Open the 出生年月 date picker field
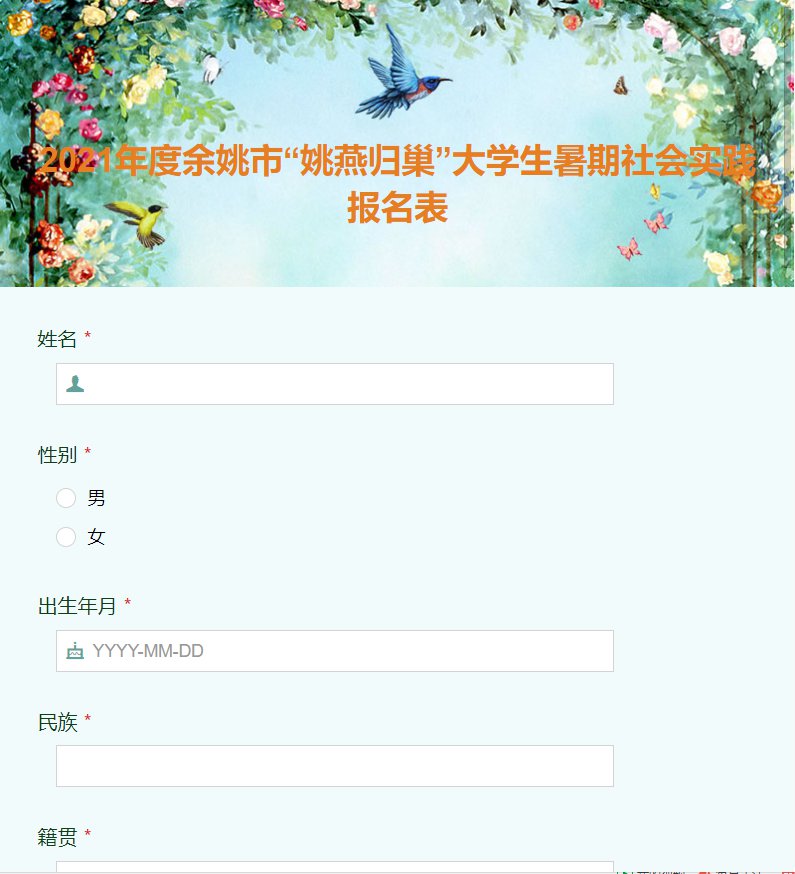 [335, 651]
